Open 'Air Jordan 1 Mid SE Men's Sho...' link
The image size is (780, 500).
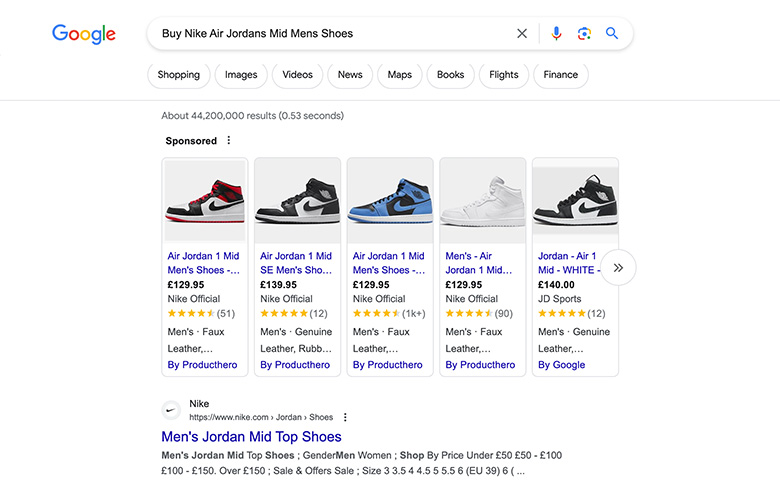(296, 263)
